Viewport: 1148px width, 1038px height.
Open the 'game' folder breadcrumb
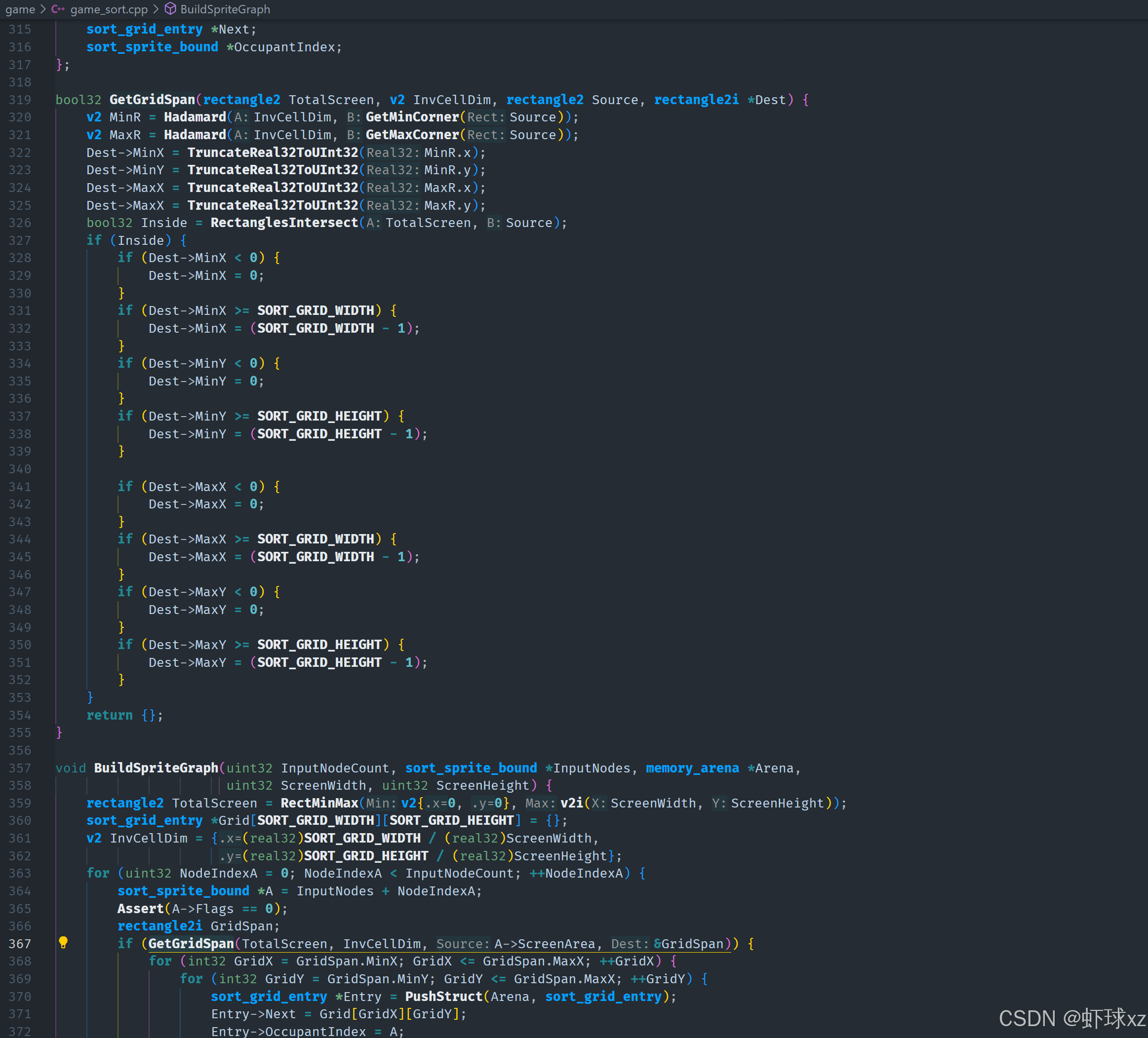pos(20,9)
